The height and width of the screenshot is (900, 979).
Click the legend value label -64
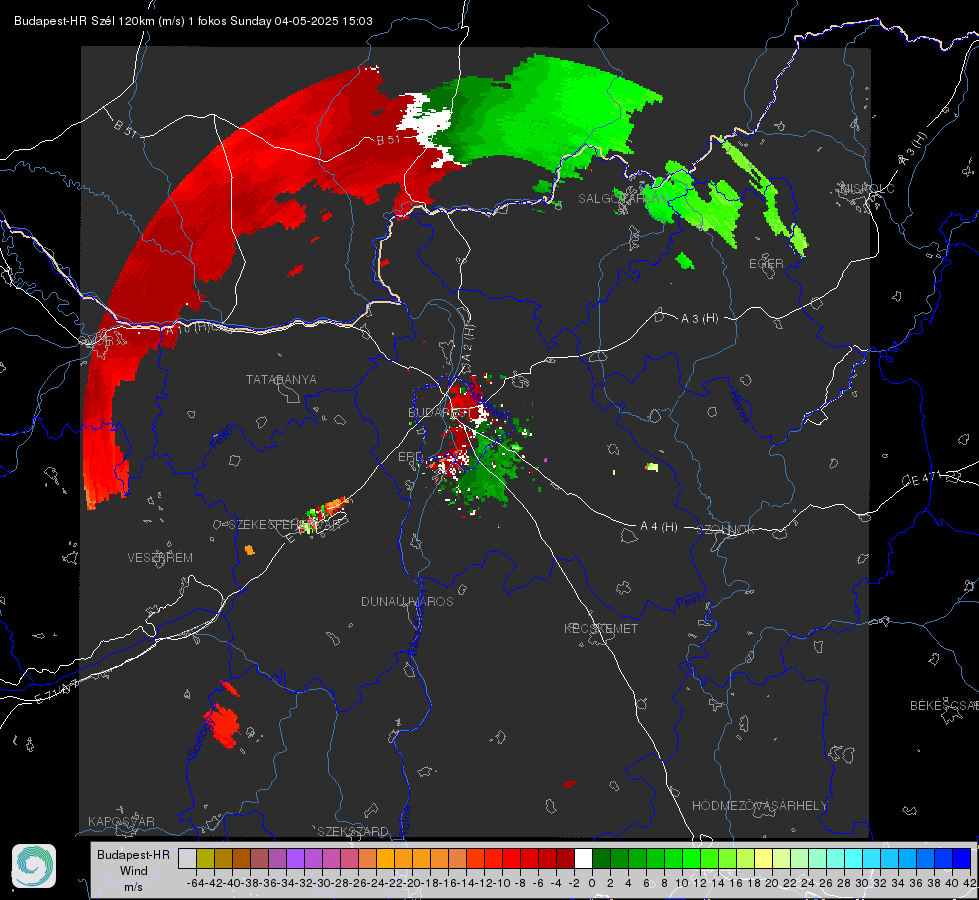point(196,883)
